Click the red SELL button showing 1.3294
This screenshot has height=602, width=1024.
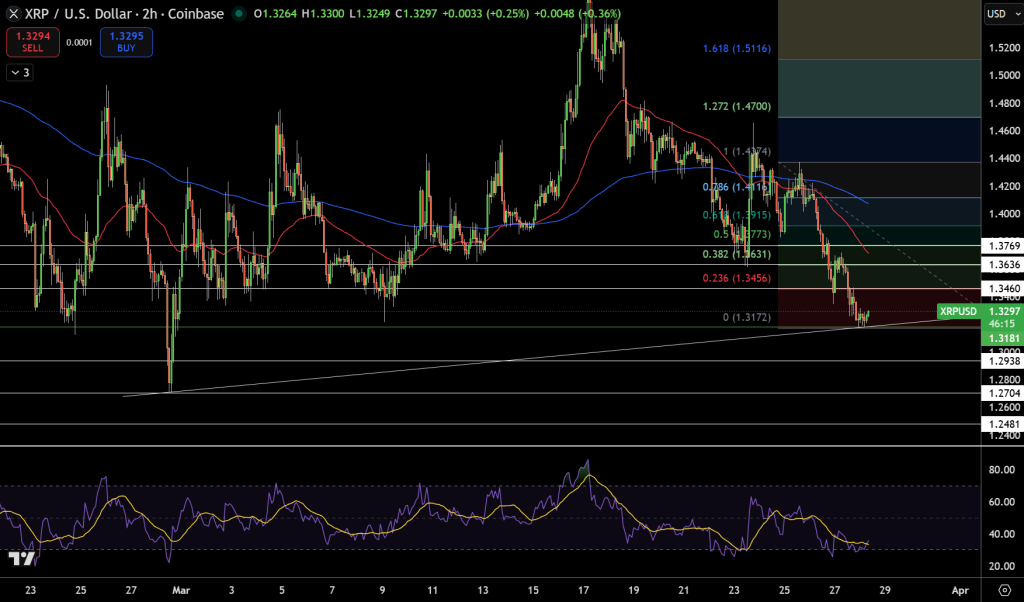click(31, 42)
